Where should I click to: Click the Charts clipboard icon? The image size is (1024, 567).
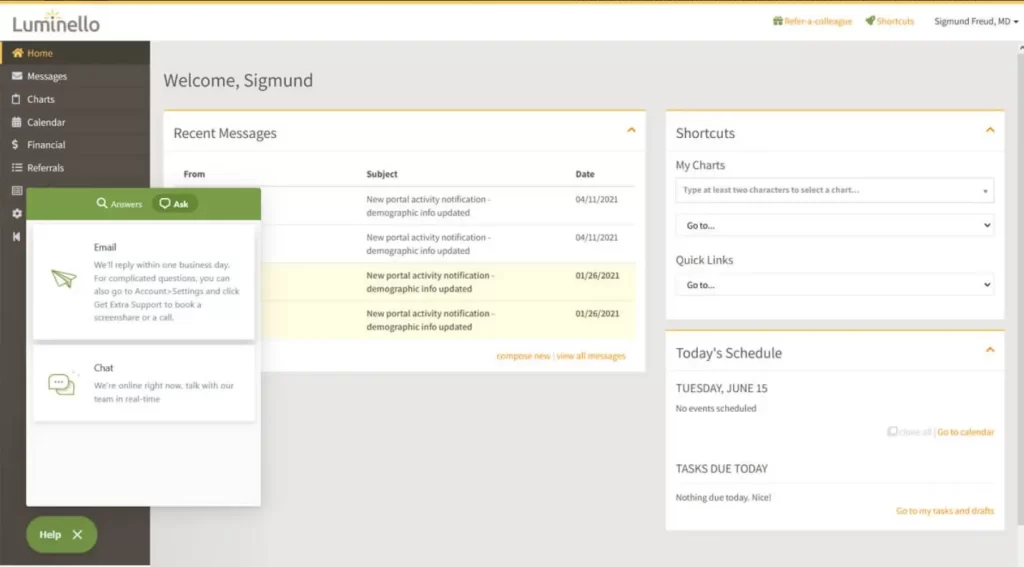pyautogui.click(x=16, y=99)
